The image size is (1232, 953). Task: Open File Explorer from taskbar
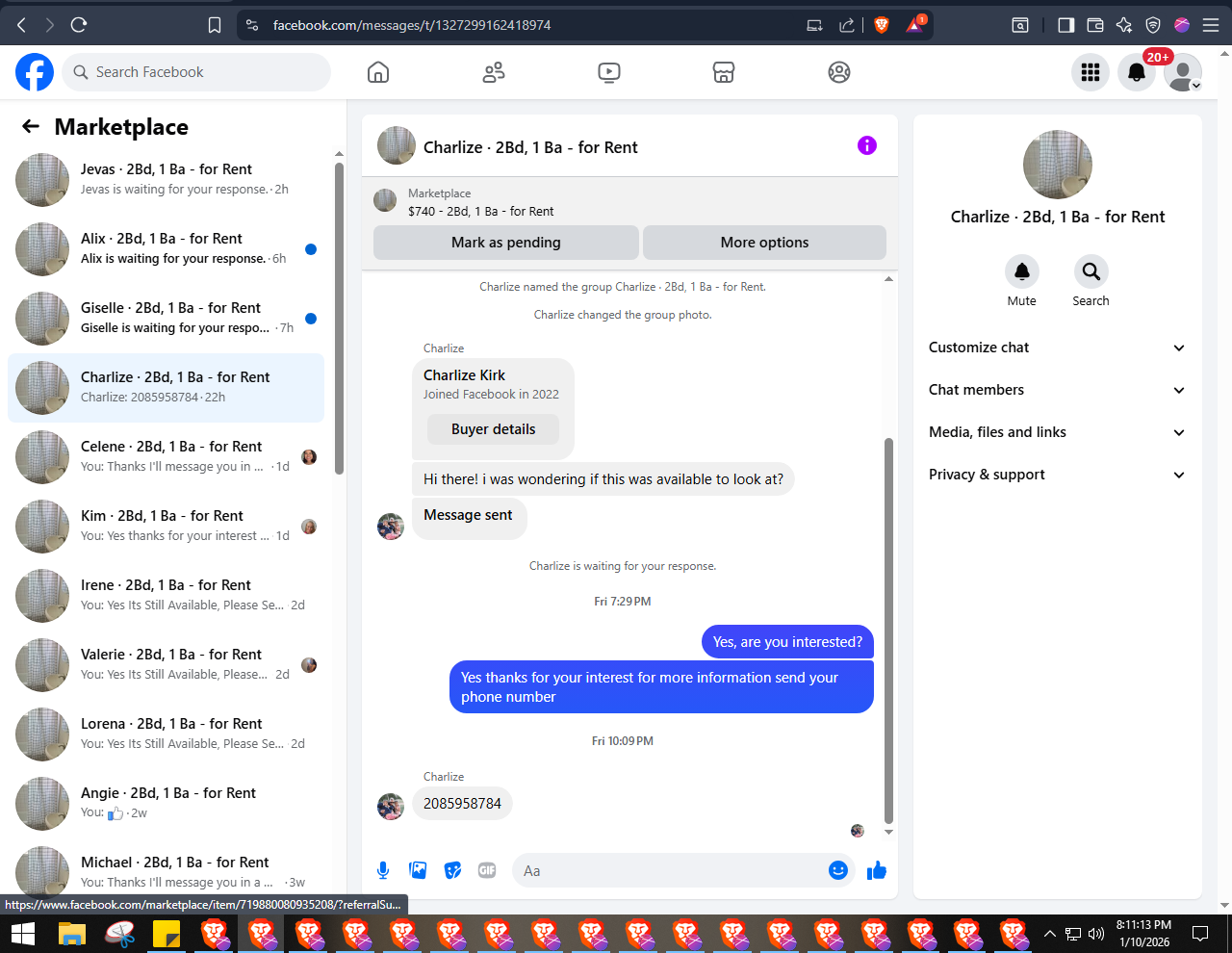tap(72, 934)
